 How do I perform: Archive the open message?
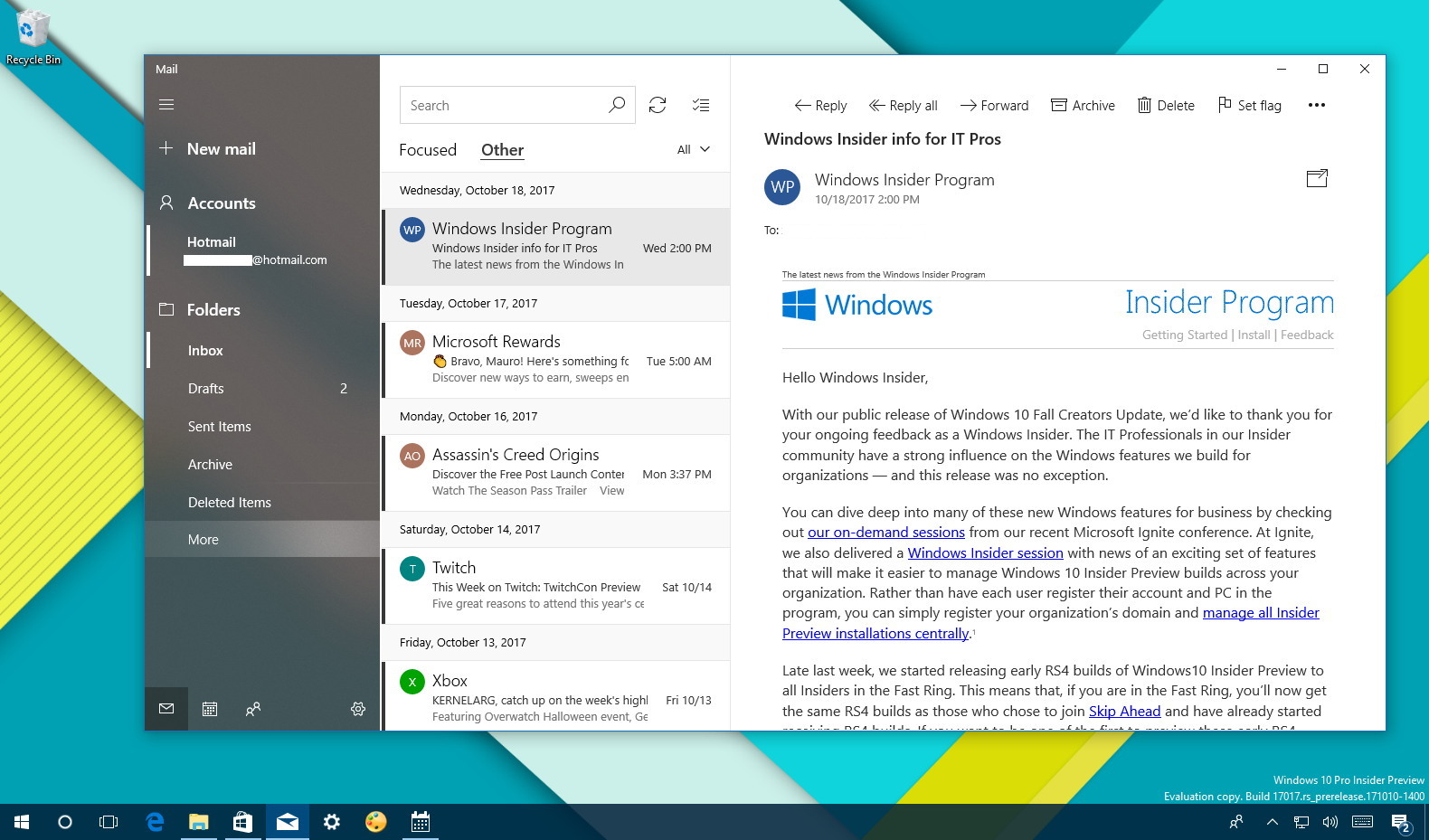tap(1083, 106)
